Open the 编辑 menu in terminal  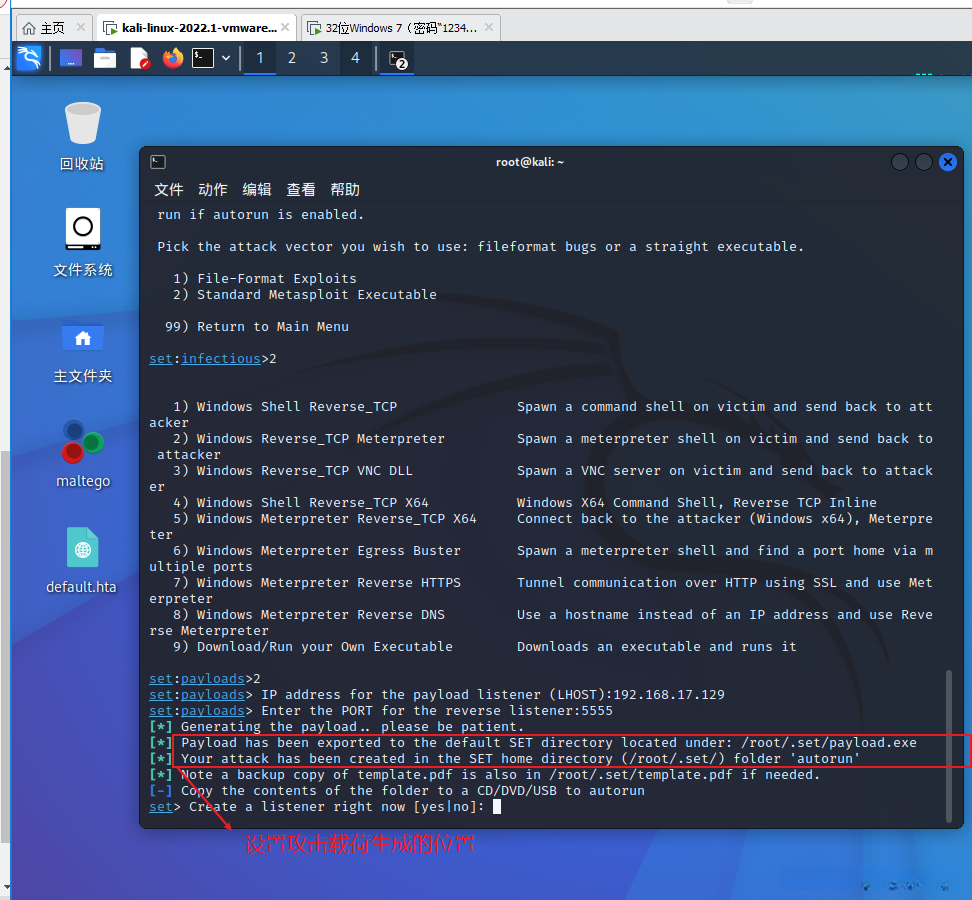pyautogui.click(x=257, y=190)
